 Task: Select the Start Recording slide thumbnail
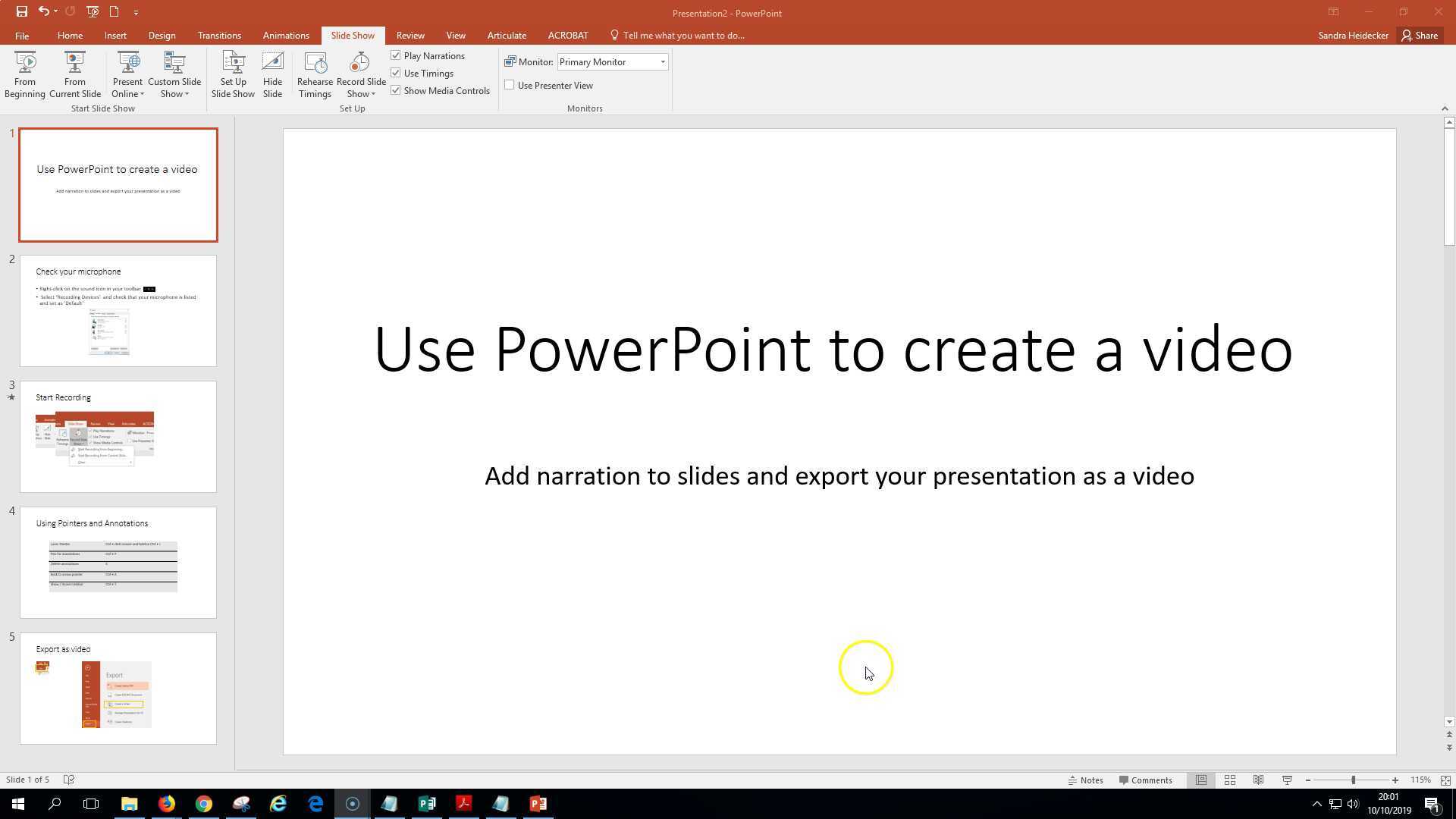point(118,436)
